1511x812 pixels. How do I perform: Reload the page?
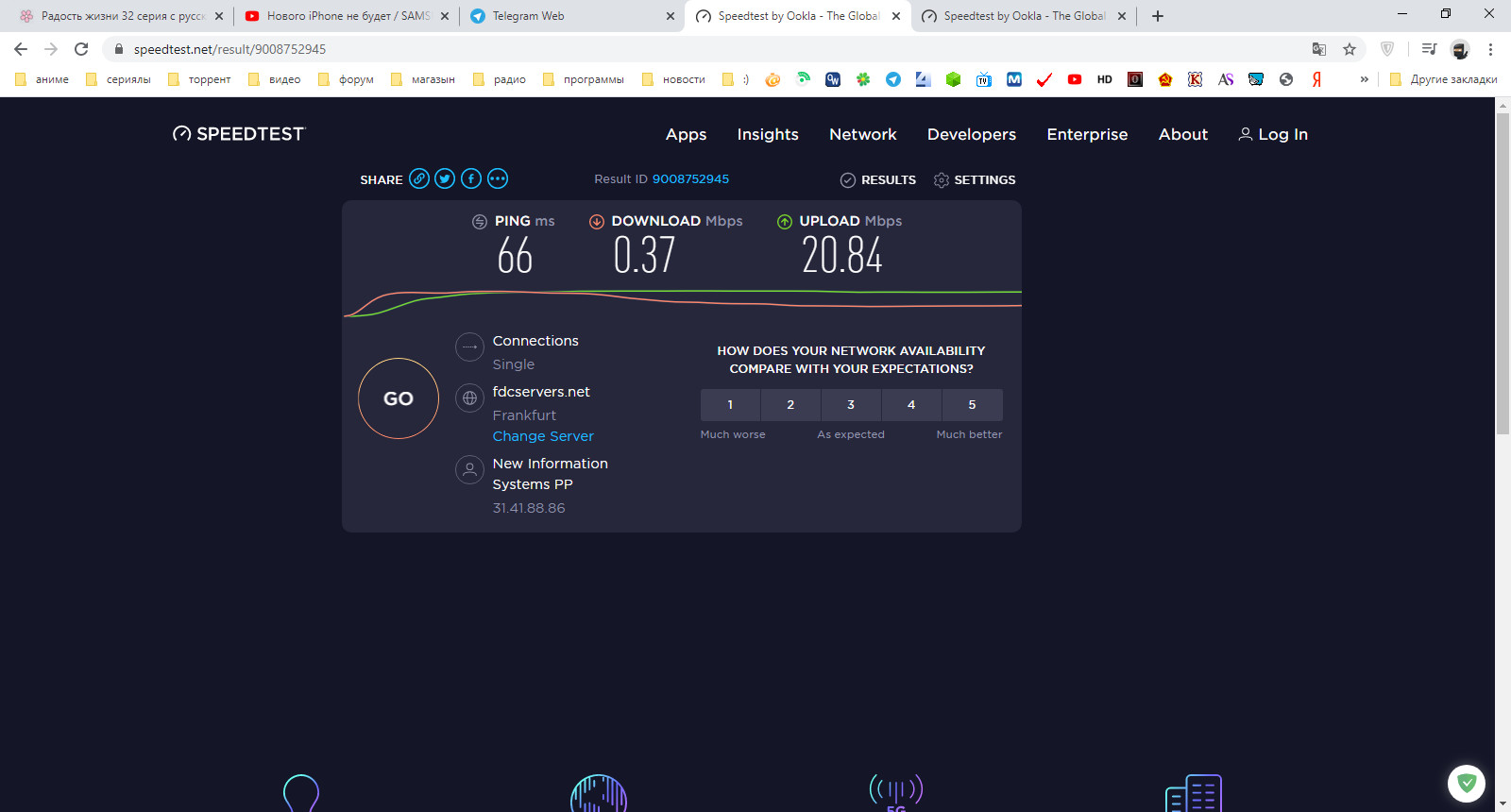pyautogui.click(x=81, y=49)
